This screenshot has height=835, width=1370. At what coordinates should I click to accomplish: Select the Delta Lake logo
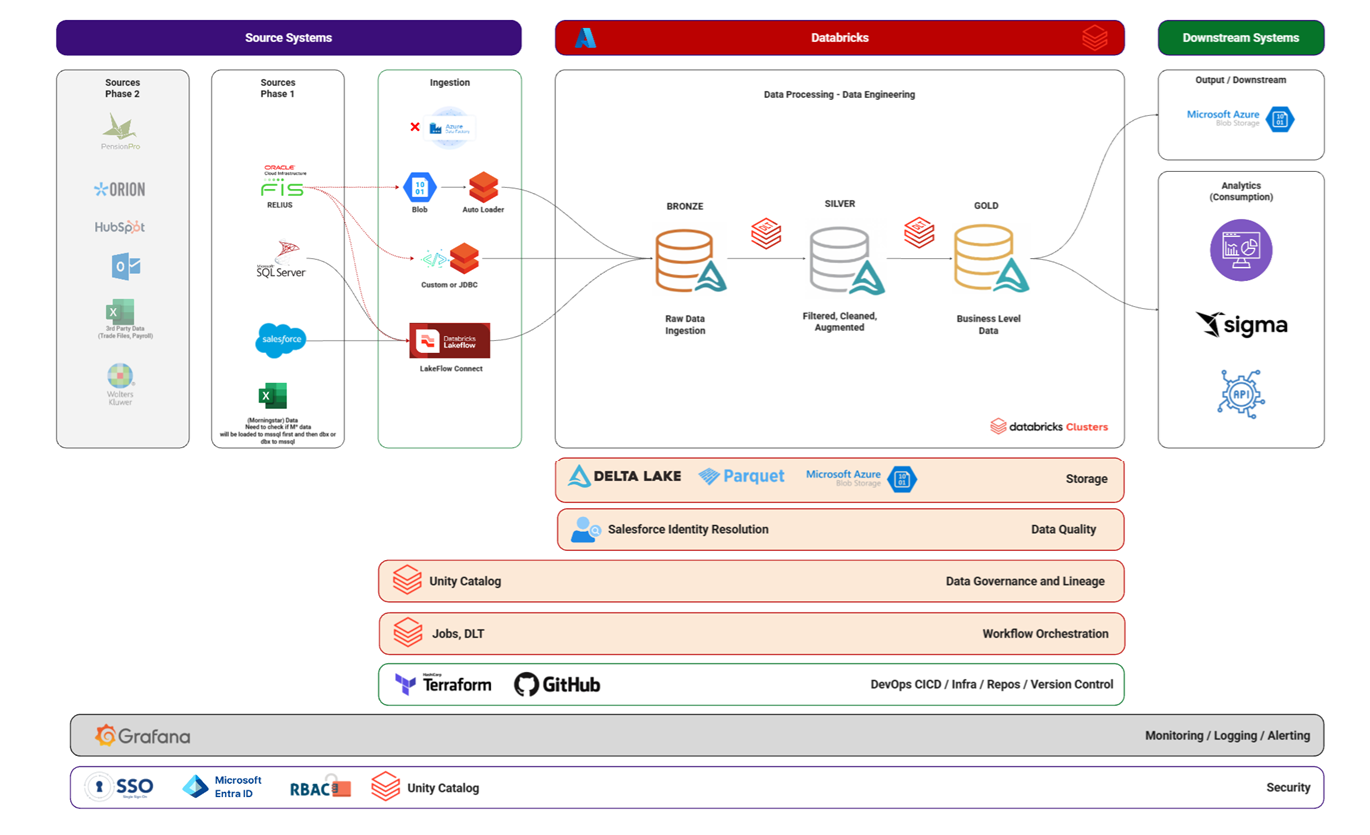click(625, 477)
